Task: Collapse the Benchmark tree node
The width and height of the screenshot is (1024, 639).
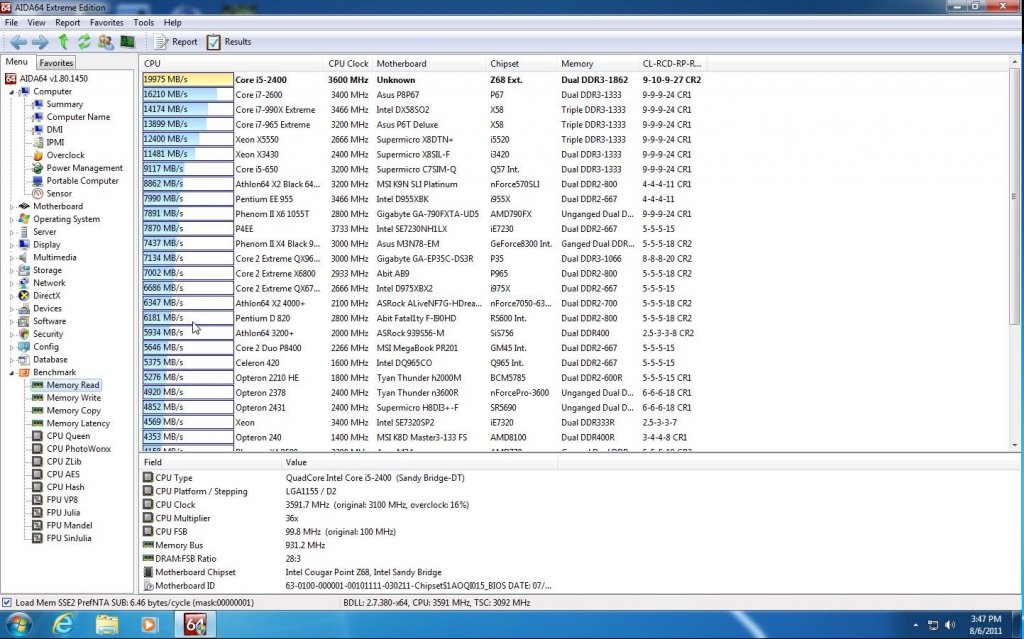Action: tap(12, 372)
